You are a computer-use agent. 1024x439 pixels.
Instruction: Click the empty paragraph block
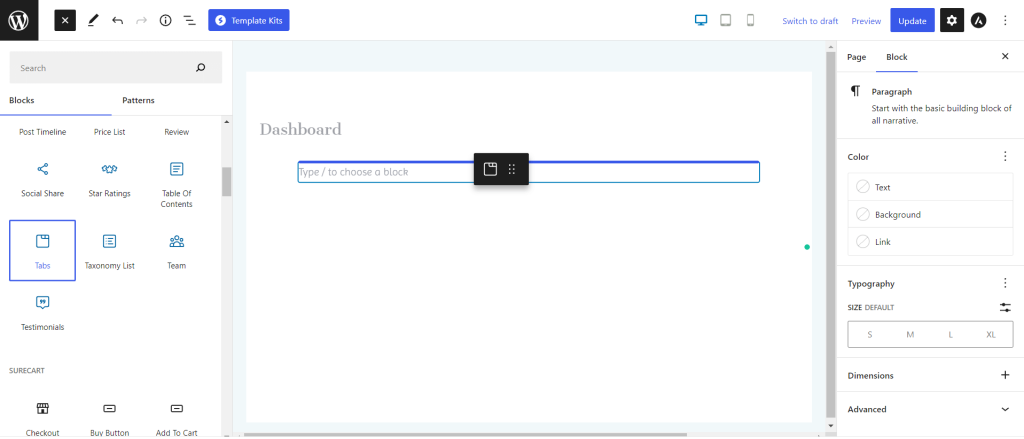pos(528,172)
